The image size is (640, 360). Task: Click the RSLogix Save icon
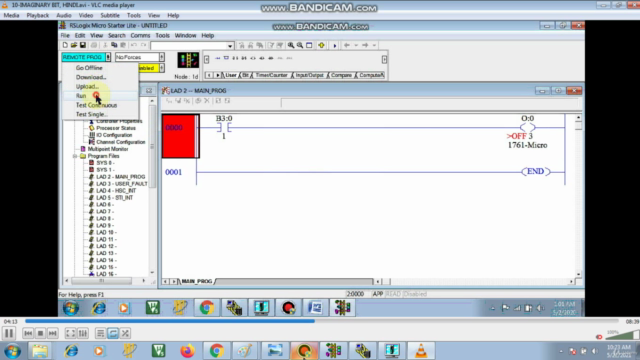(83, 45)
